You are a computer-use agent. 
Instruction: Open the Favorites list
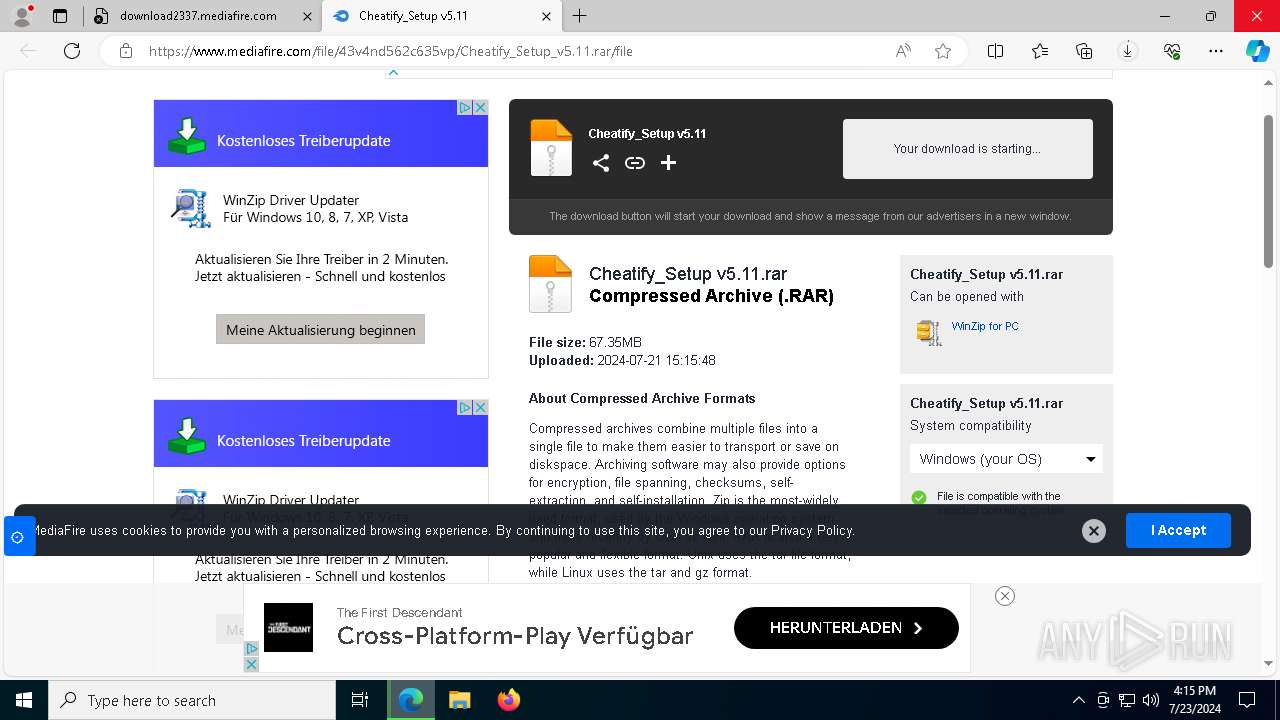coord(1040,51)
